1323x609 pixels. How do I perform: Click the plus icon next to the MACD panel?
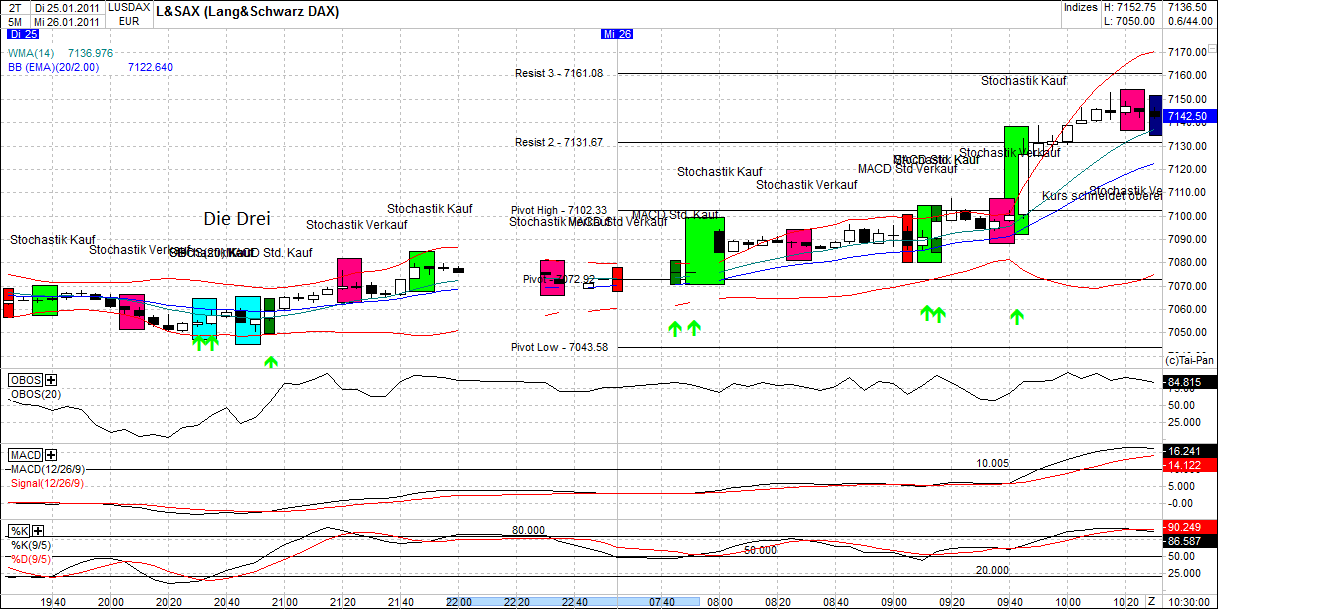click(49, 454)
